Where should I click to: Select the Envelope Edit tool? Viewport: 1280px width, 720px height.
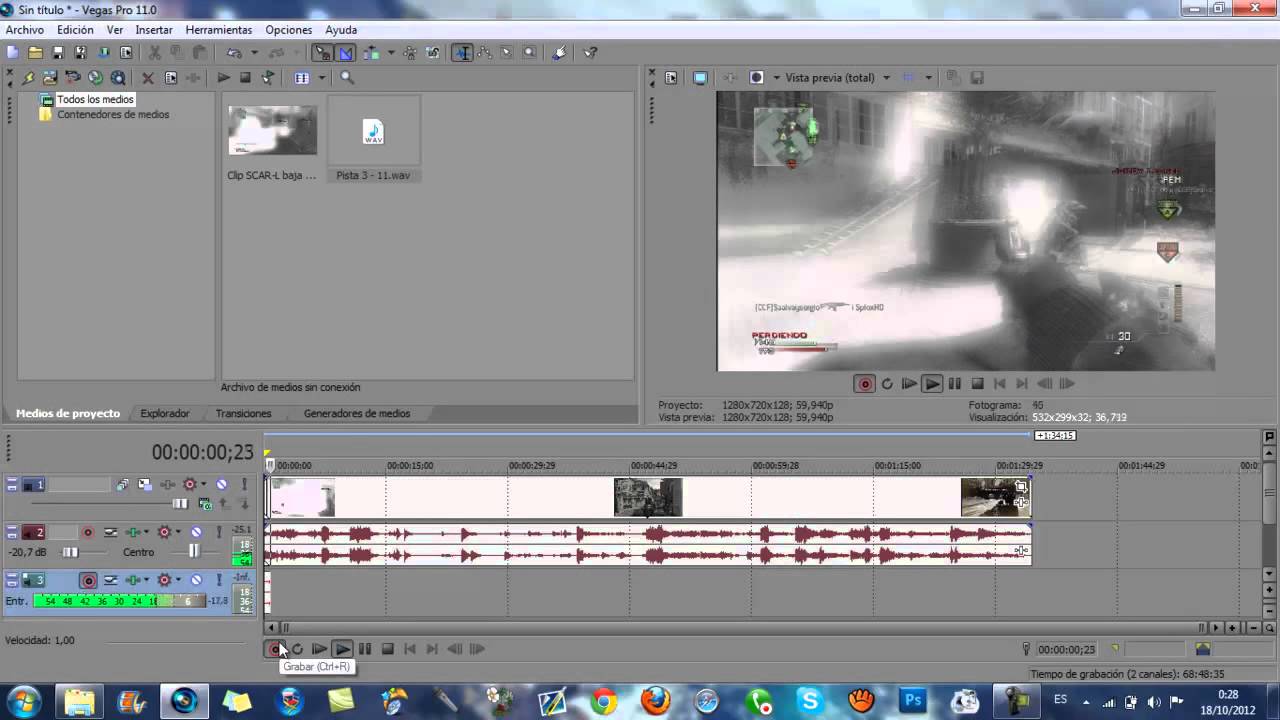[x=484, y=52]
